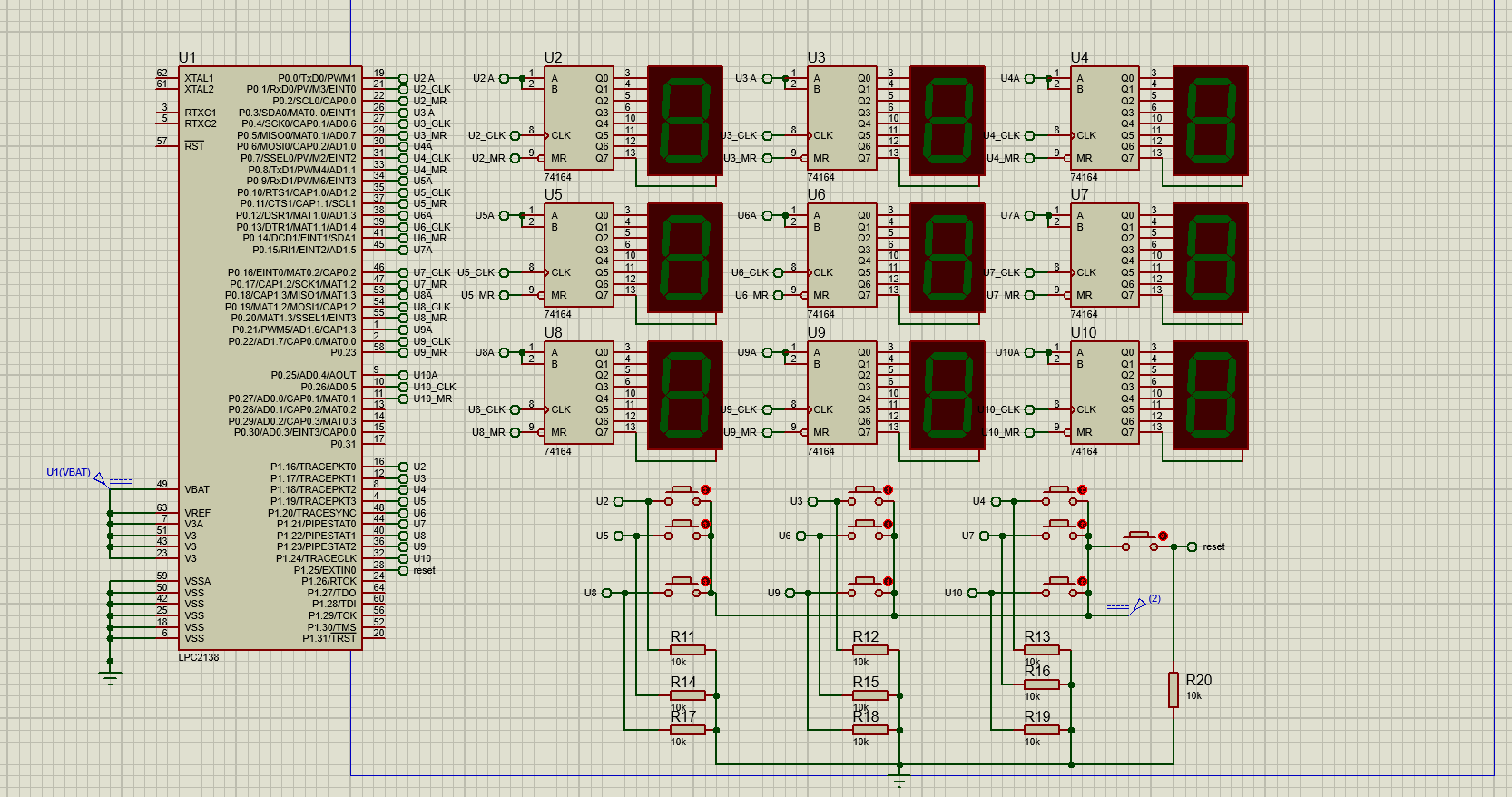Click the seven-segment display next to U7
The height and width of the screenshot is (797, 1512).
click(1211, 258)
